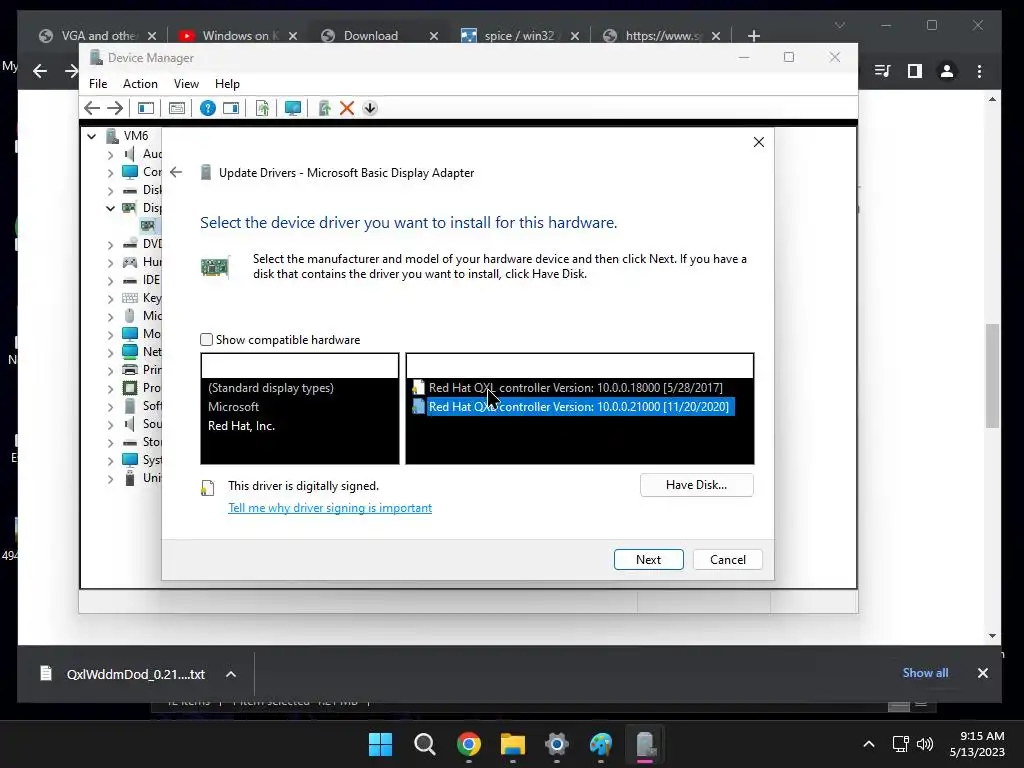Image resolution: width=1024 pixels, height=768 pixels.
Task: Open File Explorer from taskbar
Action: click(513, 744)
